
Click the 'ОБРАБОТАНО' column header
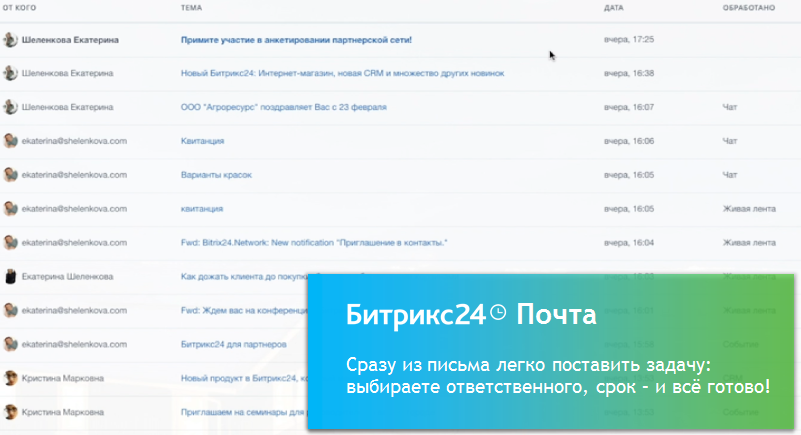(x=748, y=8)
